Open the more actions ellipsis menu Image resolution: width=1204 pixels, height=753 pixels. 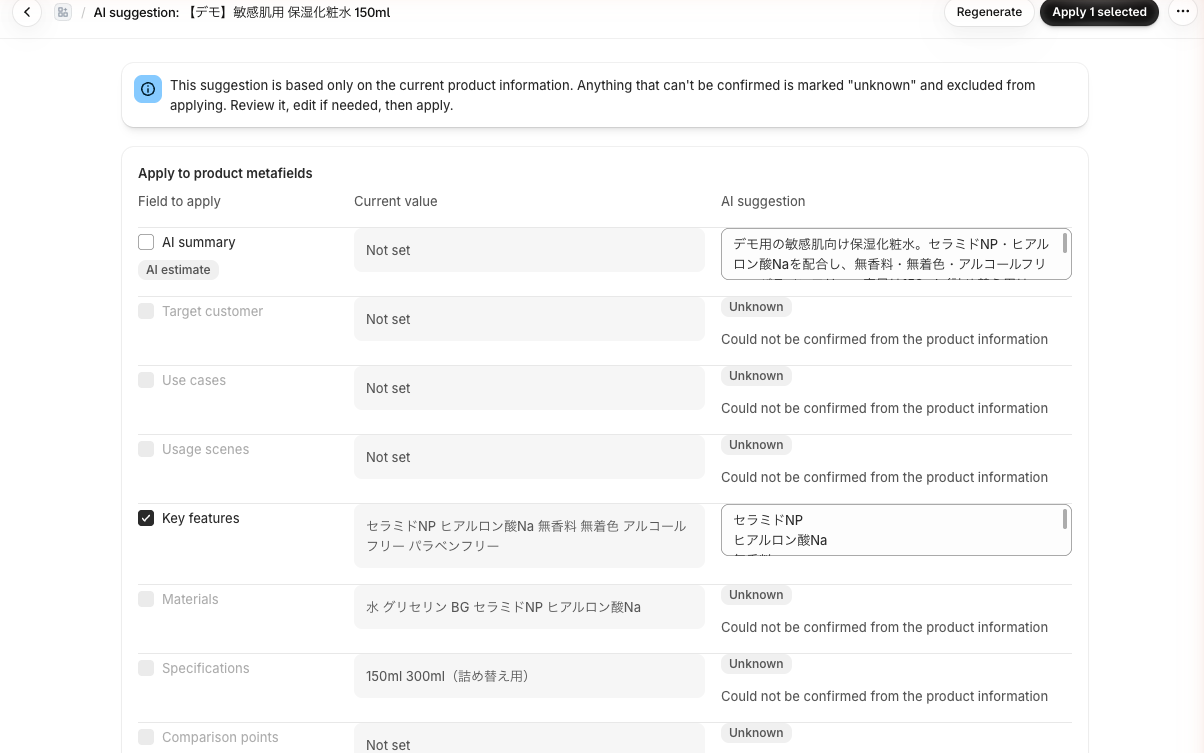pyautogui.click(x=1184, y=12)
